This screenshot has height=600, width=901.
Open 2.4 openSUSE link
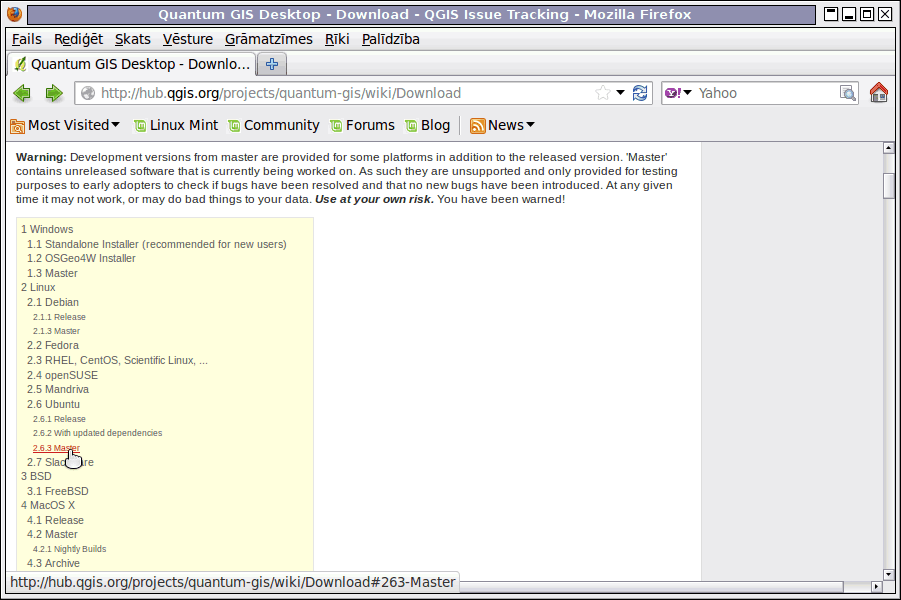click(62, 375)
